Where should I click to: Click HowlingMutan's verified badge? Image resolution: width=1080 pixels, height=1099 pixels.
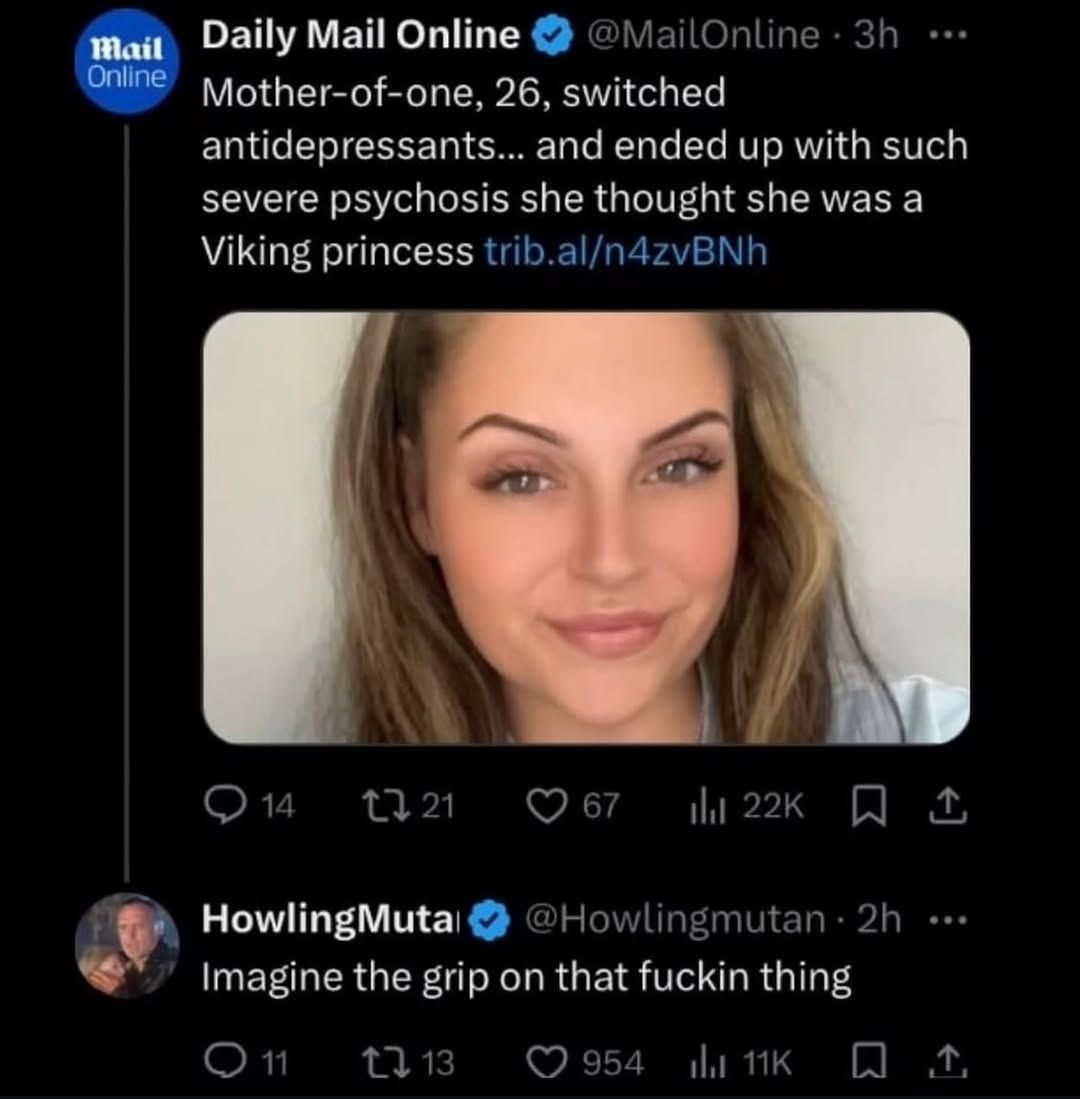486,918
